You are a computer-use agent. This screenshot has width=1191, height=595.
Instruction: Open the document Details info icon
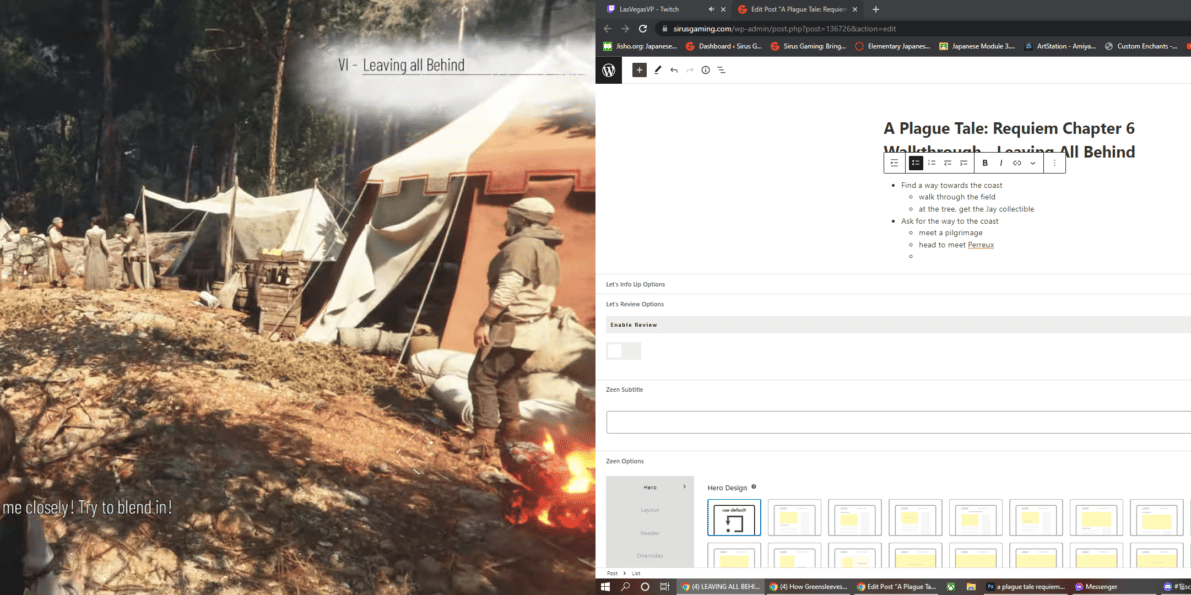[x=706, y=70]
